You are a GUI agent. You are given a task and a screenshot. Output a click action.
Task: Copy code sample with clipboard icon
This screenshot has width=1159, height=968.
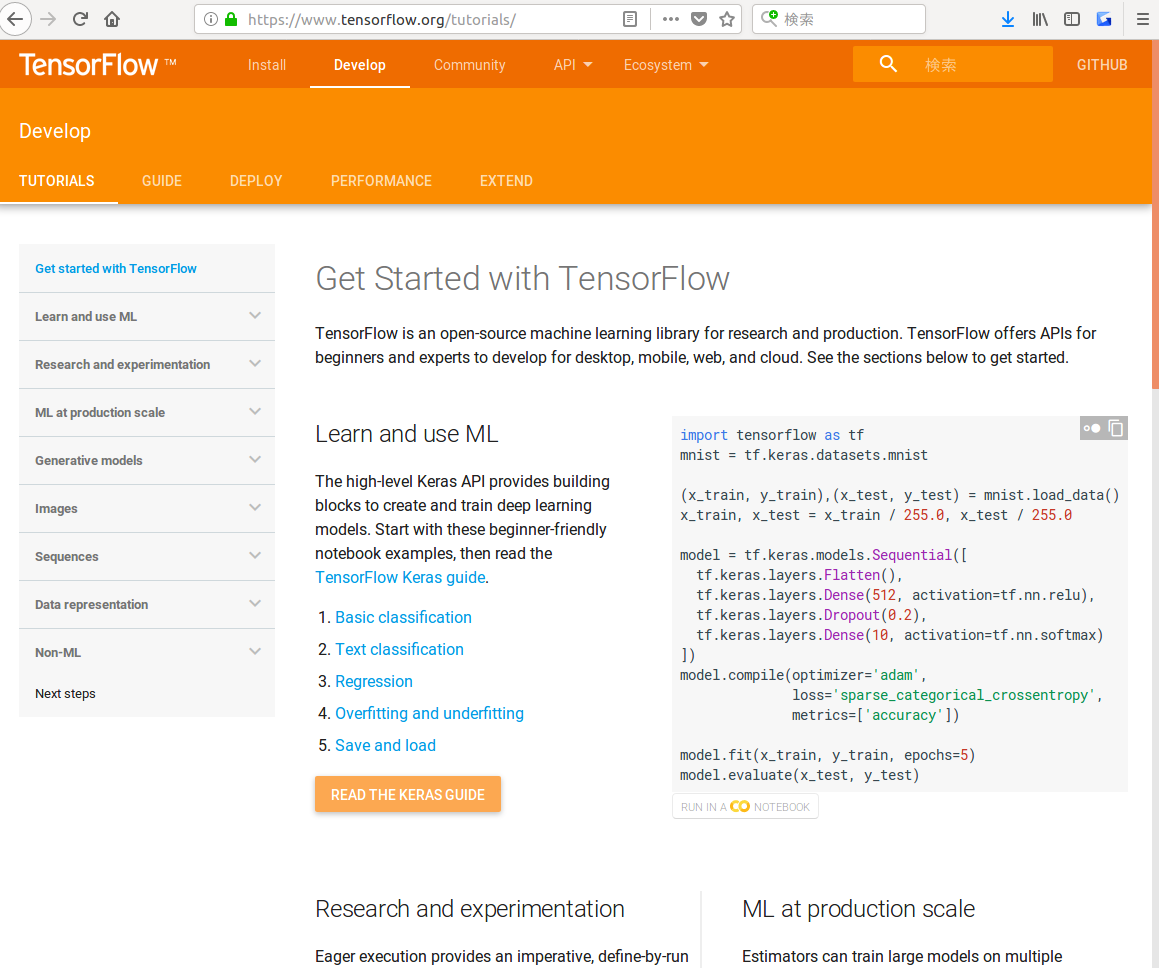click(x=1116, y=428)
